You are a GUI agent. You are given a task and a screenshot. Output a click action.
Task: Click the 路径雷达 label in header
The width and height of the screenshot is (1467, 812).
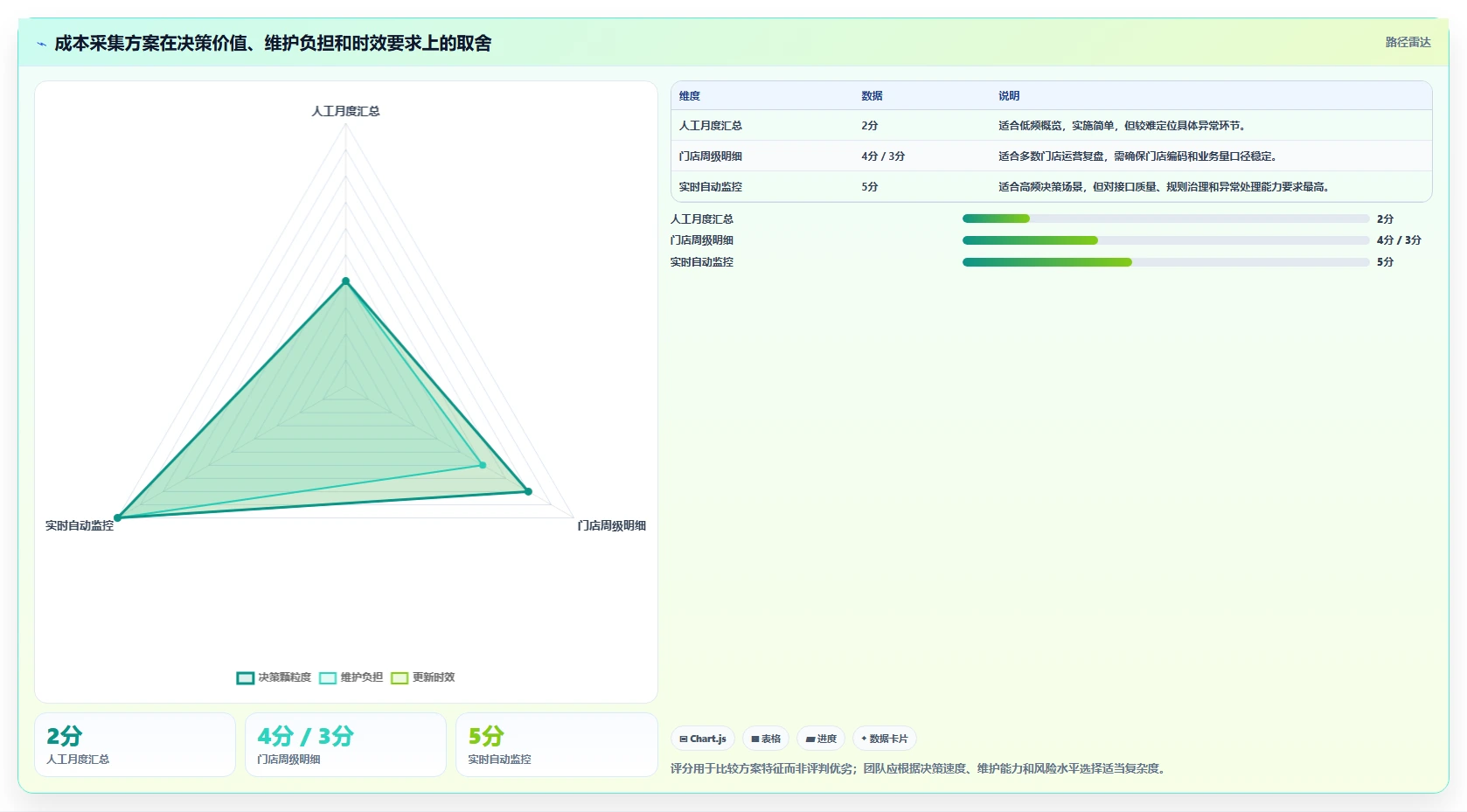1408,42
